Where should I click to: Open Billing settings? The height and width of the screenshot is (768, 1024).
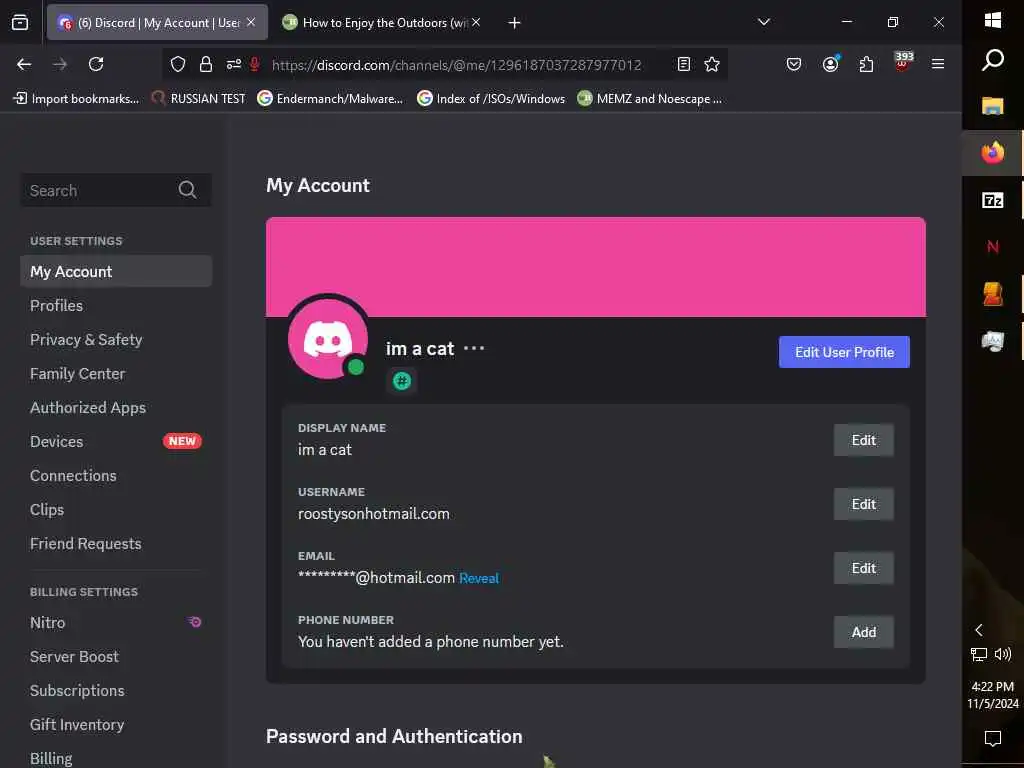116,758
